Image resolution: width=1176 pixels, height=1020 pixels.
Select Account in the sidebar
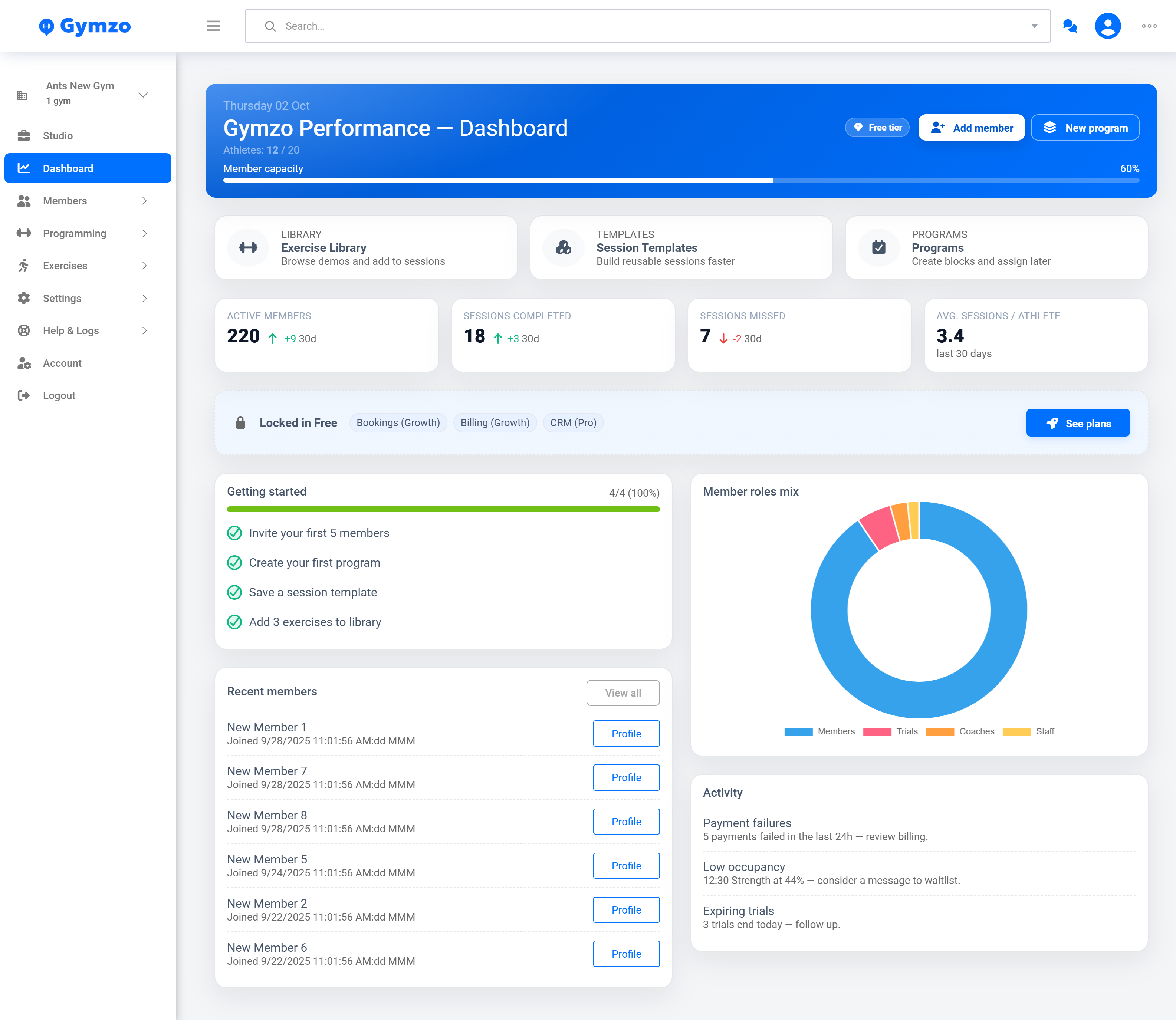coord(62,363)
